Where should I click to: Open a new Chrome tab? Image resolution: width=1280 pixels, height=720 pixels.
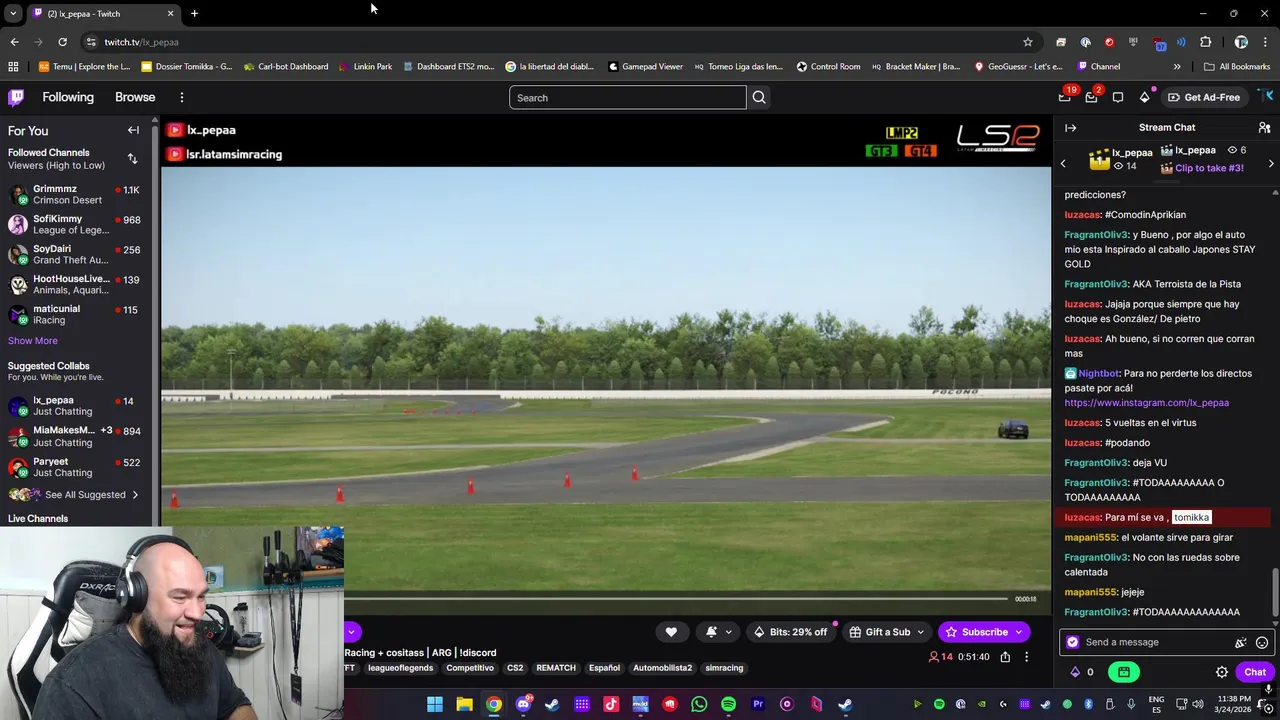(x=194, y=13)
